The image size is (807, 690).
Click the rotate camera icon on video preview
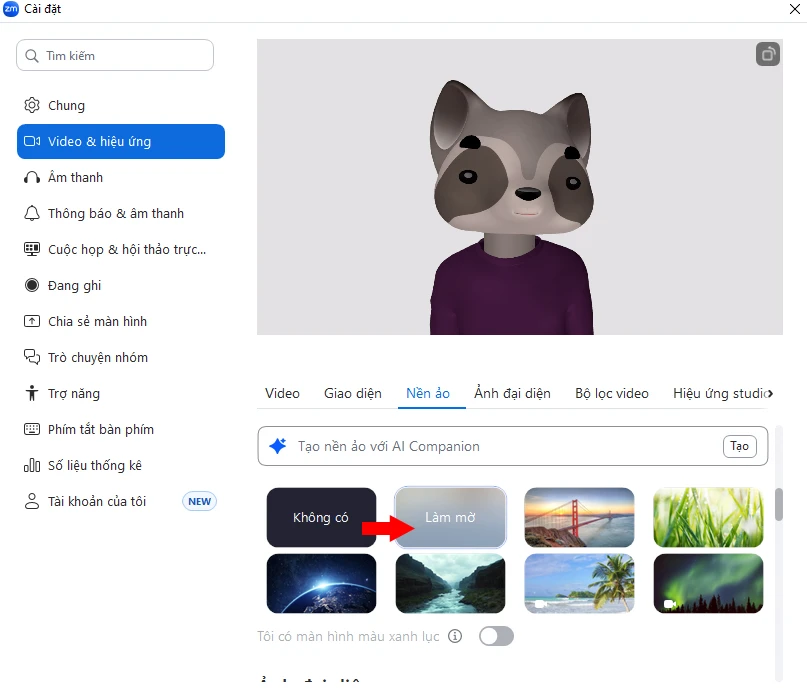pos(767,54)
